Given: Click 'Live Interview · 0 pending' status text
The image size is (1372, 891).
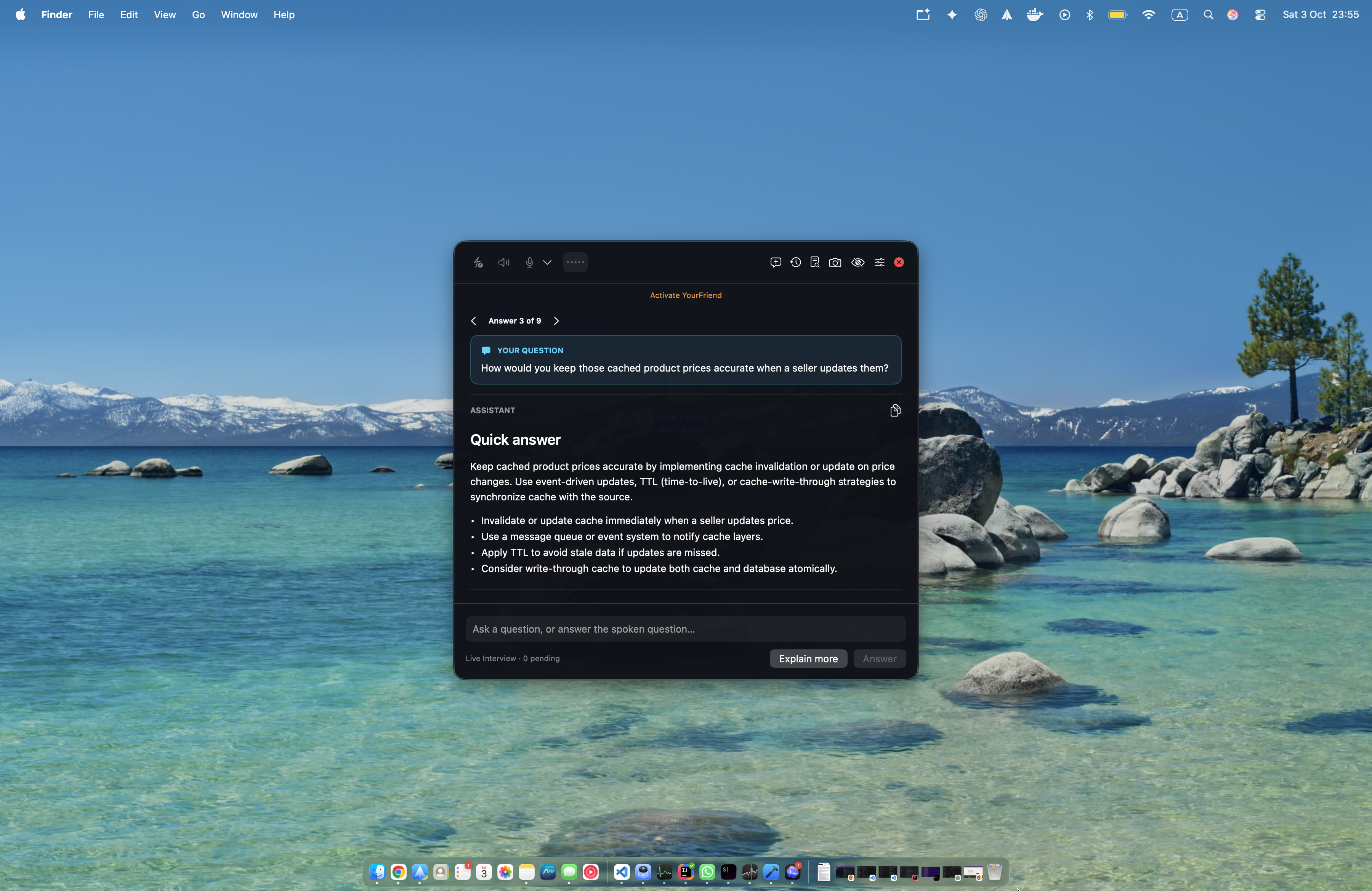Looking at the screenshot, I should pos(513,659).
